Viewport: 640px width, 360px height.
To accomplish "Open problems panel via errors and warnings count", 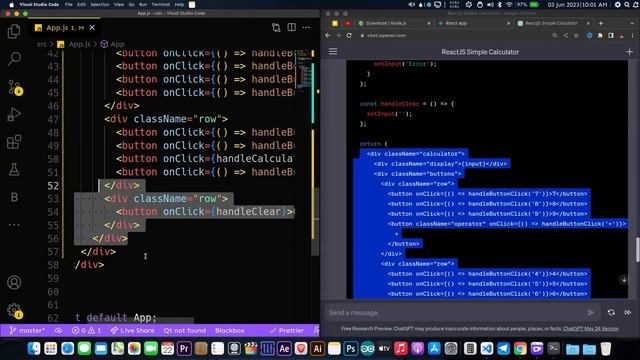I will 86,331.
